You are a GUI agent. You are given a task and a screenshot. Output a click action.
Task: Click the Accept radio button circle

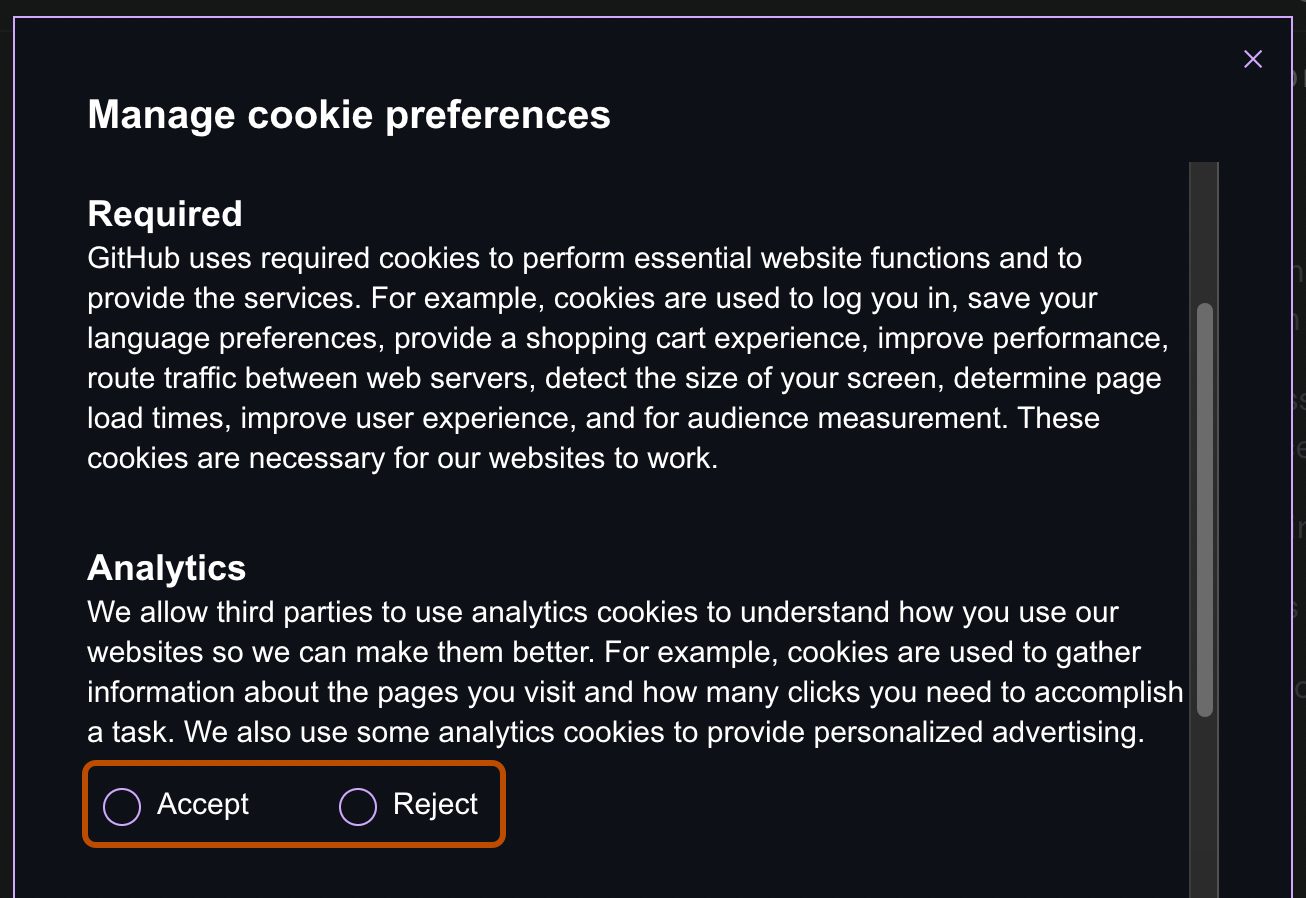121,805
